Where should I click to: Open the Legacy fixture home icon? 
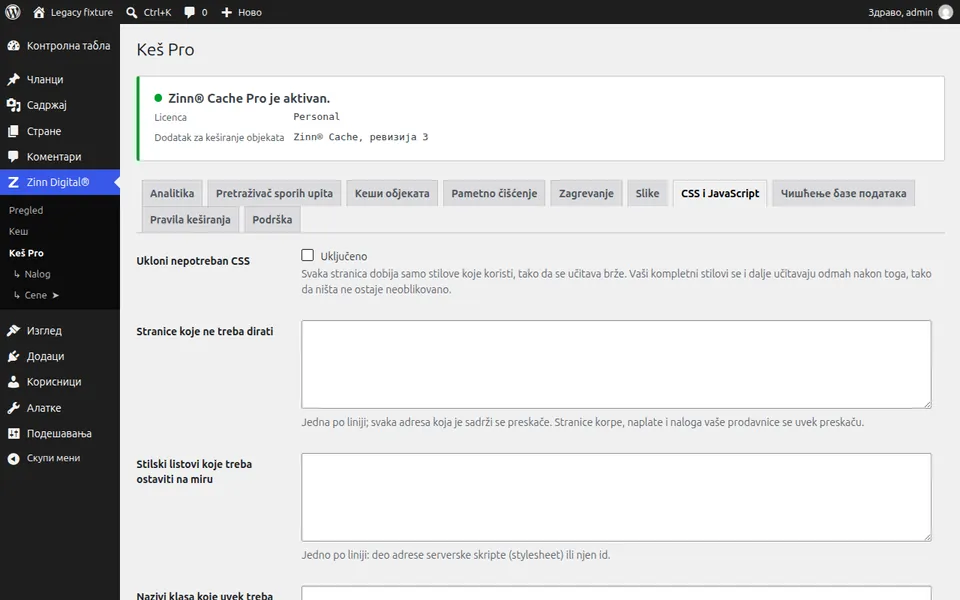click(x=39, y=12)
